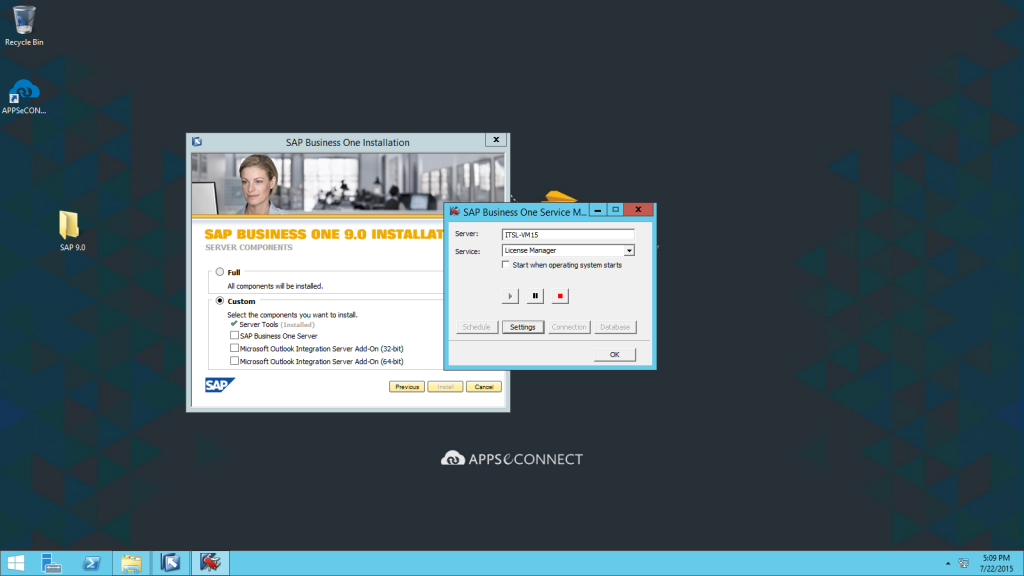Select the Full installation option
The width and height of the screenshot is (1024, 576).
(x=219, y=272)
